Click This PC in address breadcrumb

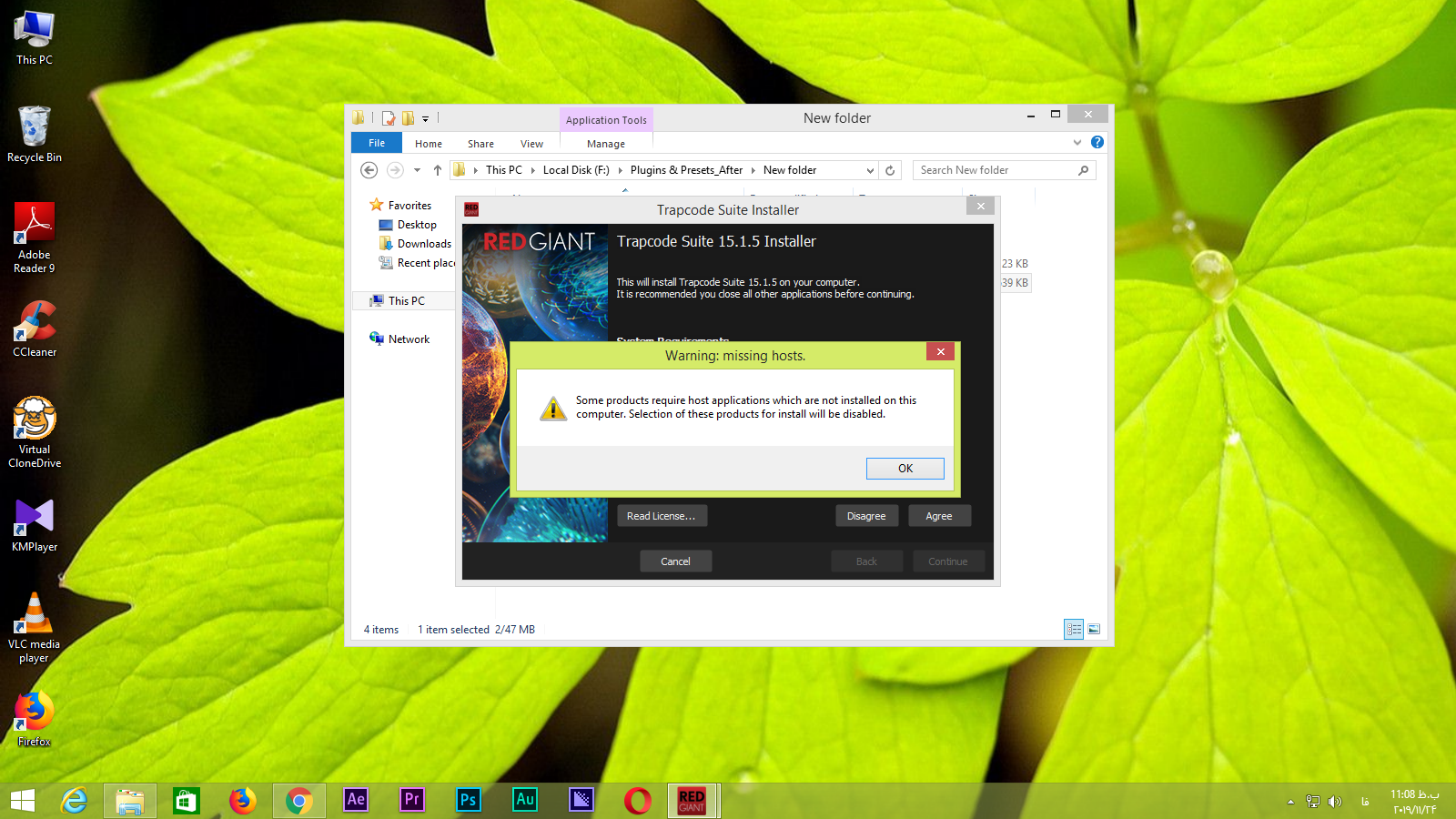pos(503,170)
